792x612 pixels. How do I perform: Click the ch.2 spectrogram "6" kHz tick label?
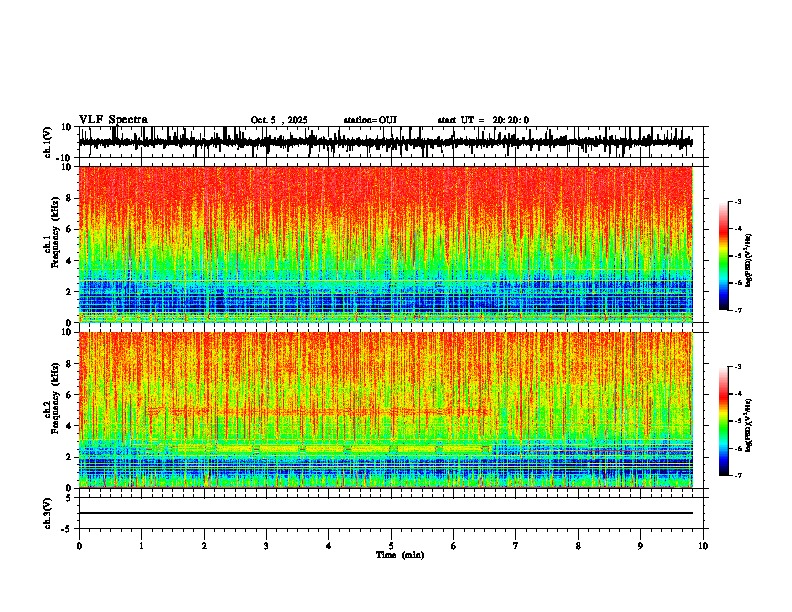click(x=69, y=395)
